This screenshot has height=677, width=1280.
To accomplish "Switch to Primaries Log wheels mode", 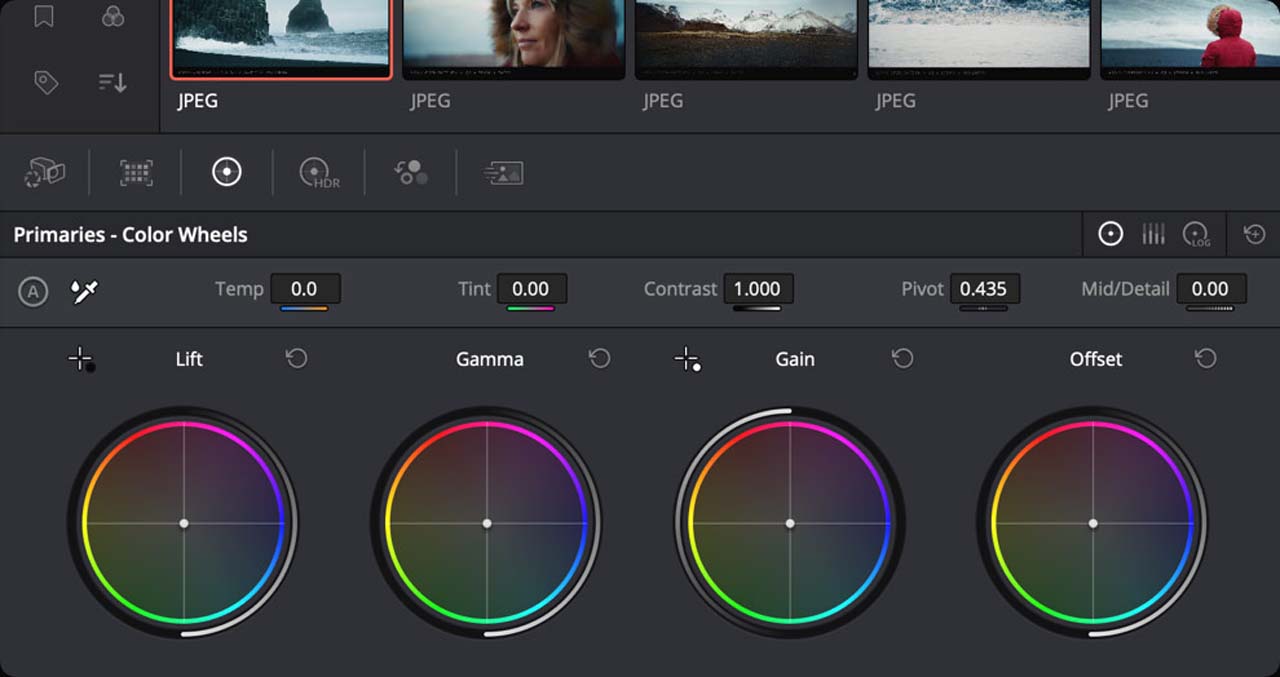I will pyautogui.click(x=1196, y=235).
